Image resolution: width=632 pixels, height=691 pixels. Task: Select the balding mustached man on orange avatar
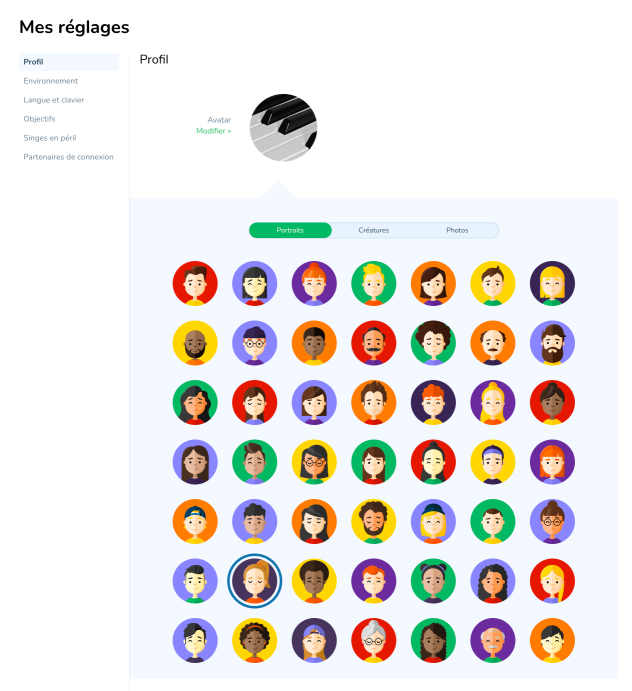(493, 343)
